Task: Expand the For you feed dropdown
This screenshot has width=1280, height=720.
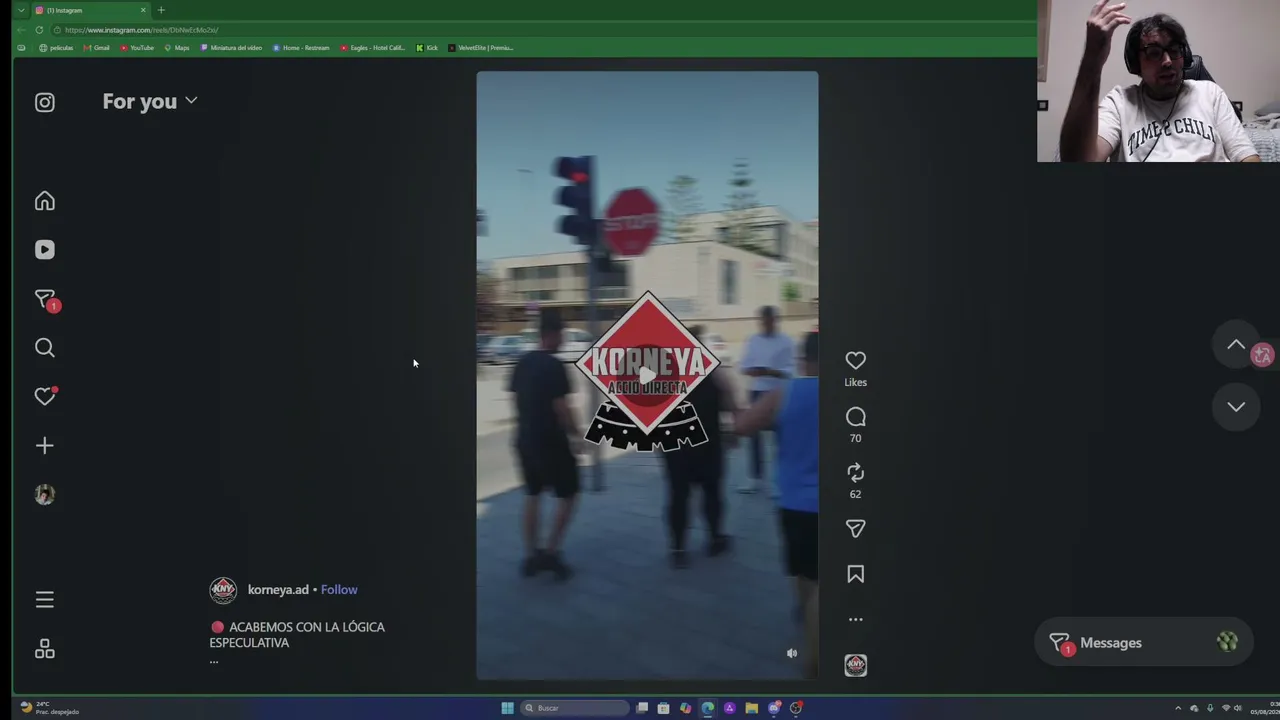Action: point(150,101)
